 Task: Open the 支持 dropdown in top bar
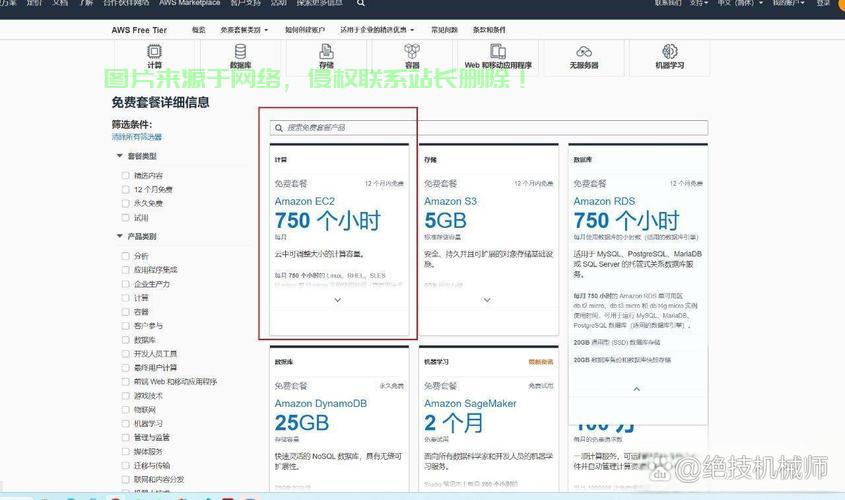pyautogui.click(x=699, y=3)
